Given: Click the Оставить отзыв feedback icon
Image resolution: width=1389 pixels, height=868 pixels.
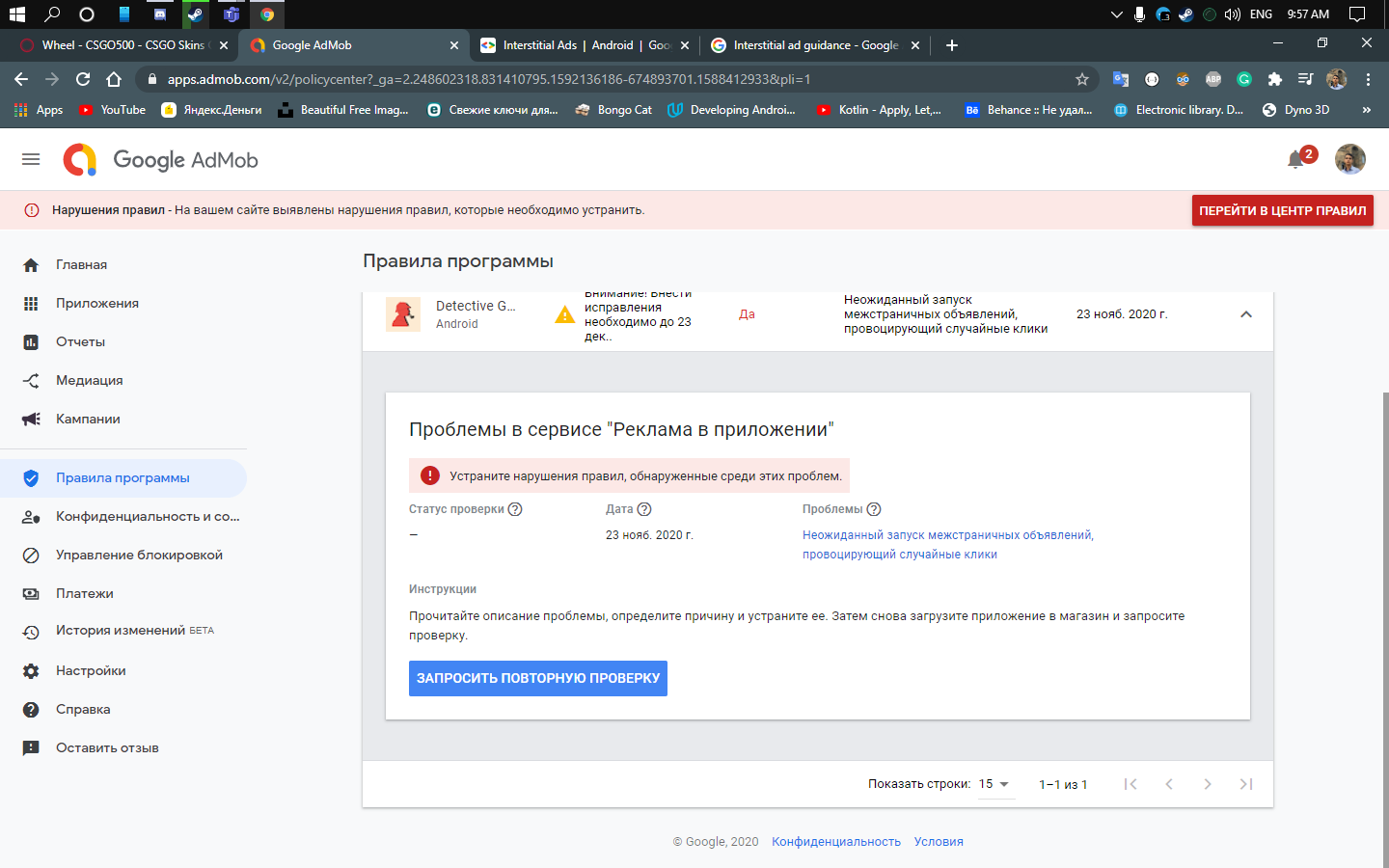Looking at the screenshot, I should 31,748.
